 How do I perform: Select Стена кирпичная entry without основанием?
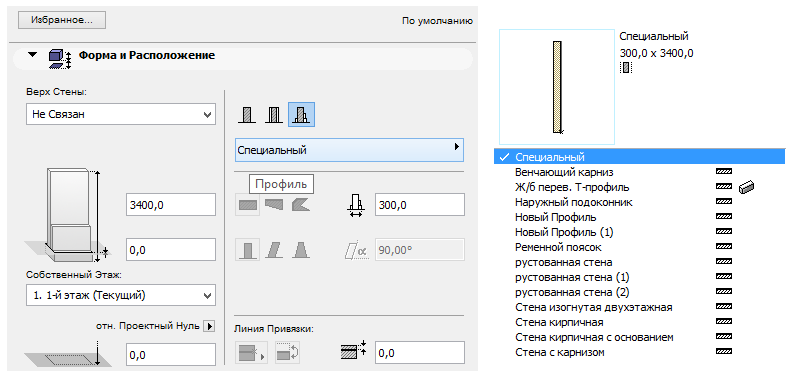pyautogui.click(x=639, y=322)
